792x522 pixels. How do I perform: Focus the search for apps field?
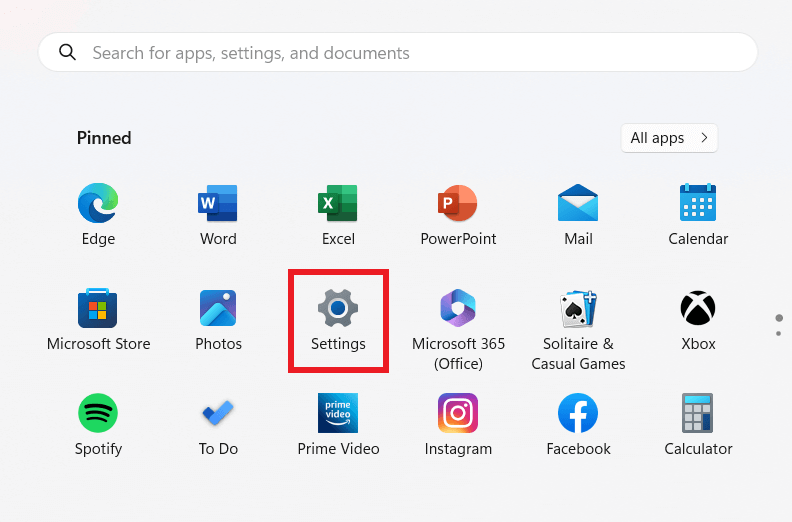tap(398, 53)
